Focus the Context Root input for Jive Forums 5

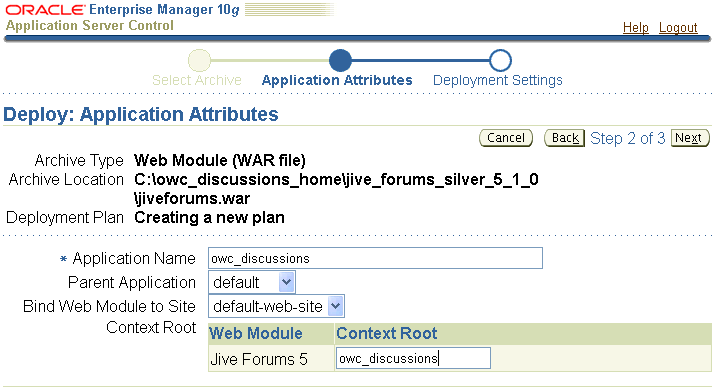tap(413, 358)
